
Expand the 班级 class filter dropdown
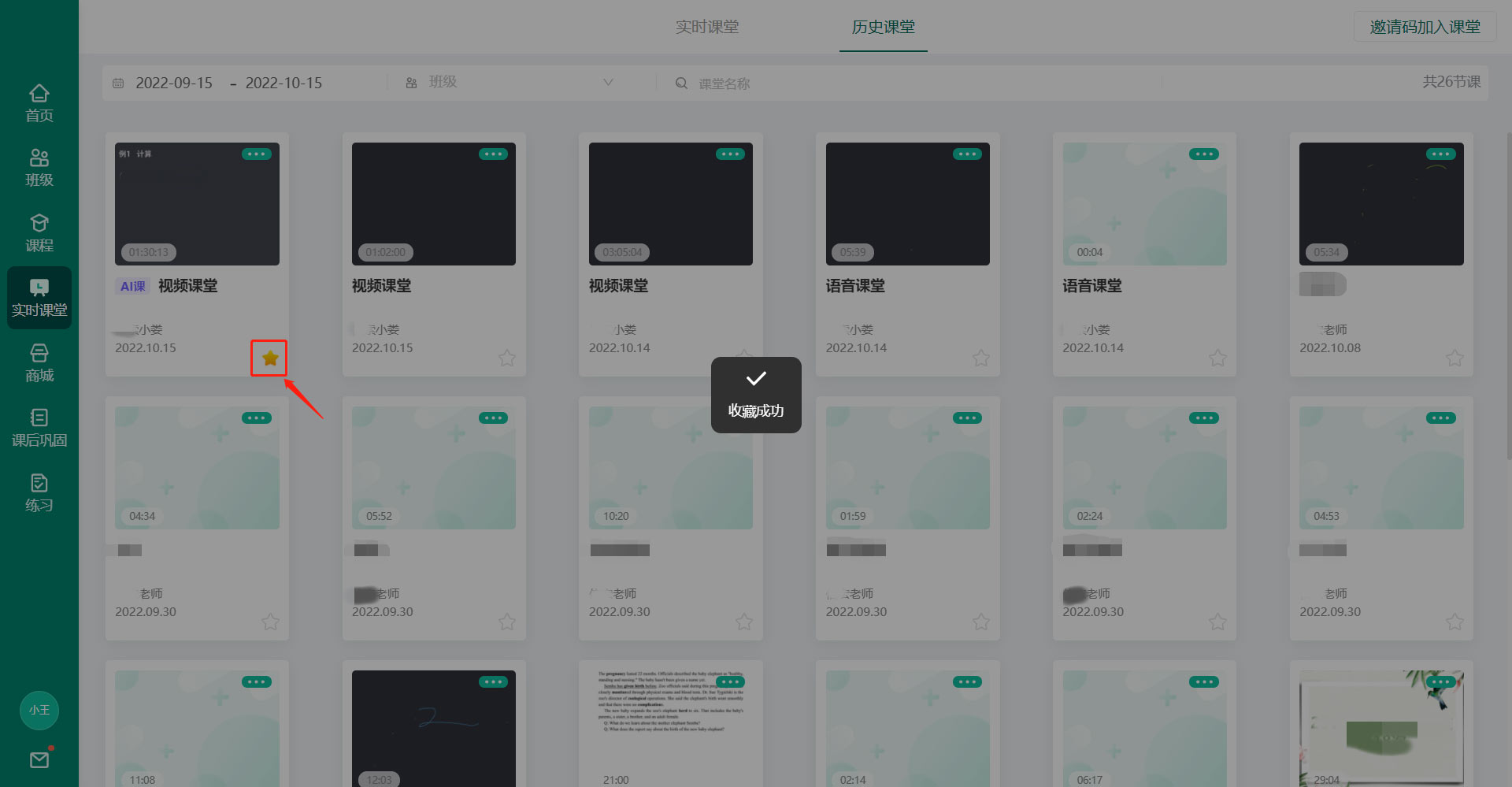tap(608, 81)
